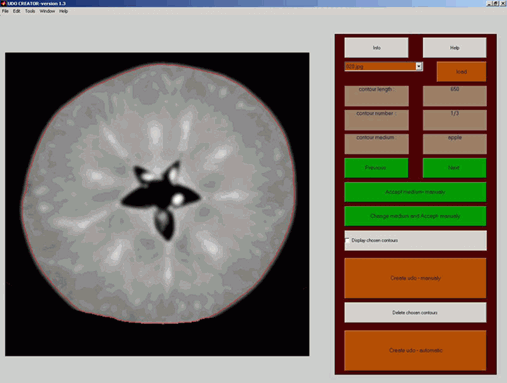This screenshot has width=507, height=383.
Task: Close the UDO CREATOR window
Action: [503, 3]
